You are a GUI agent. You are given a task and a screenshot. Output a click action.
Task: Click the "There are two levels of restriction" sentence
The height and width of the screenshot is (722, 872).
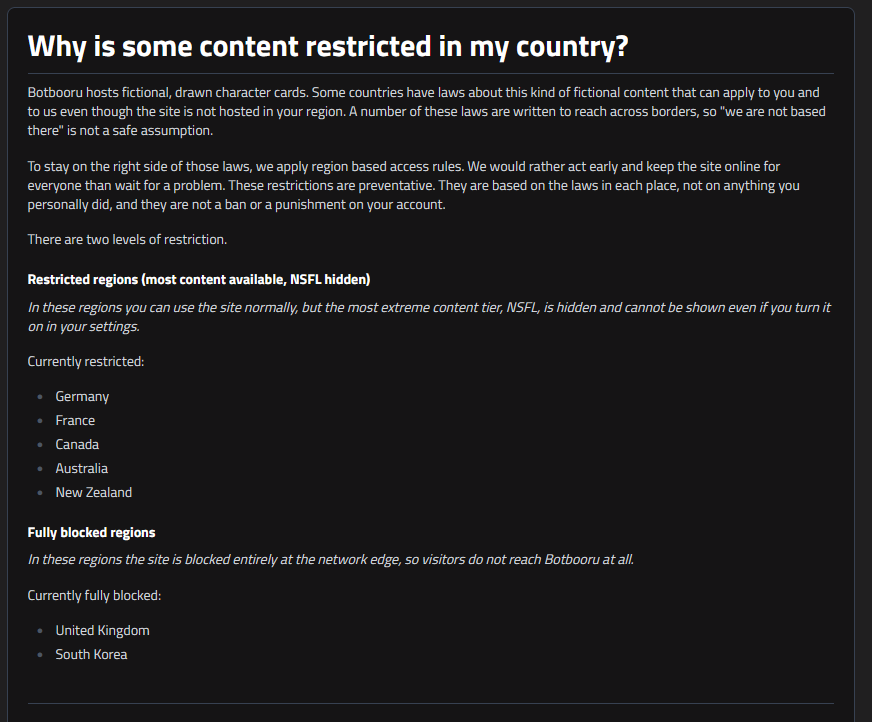[127, 239]
